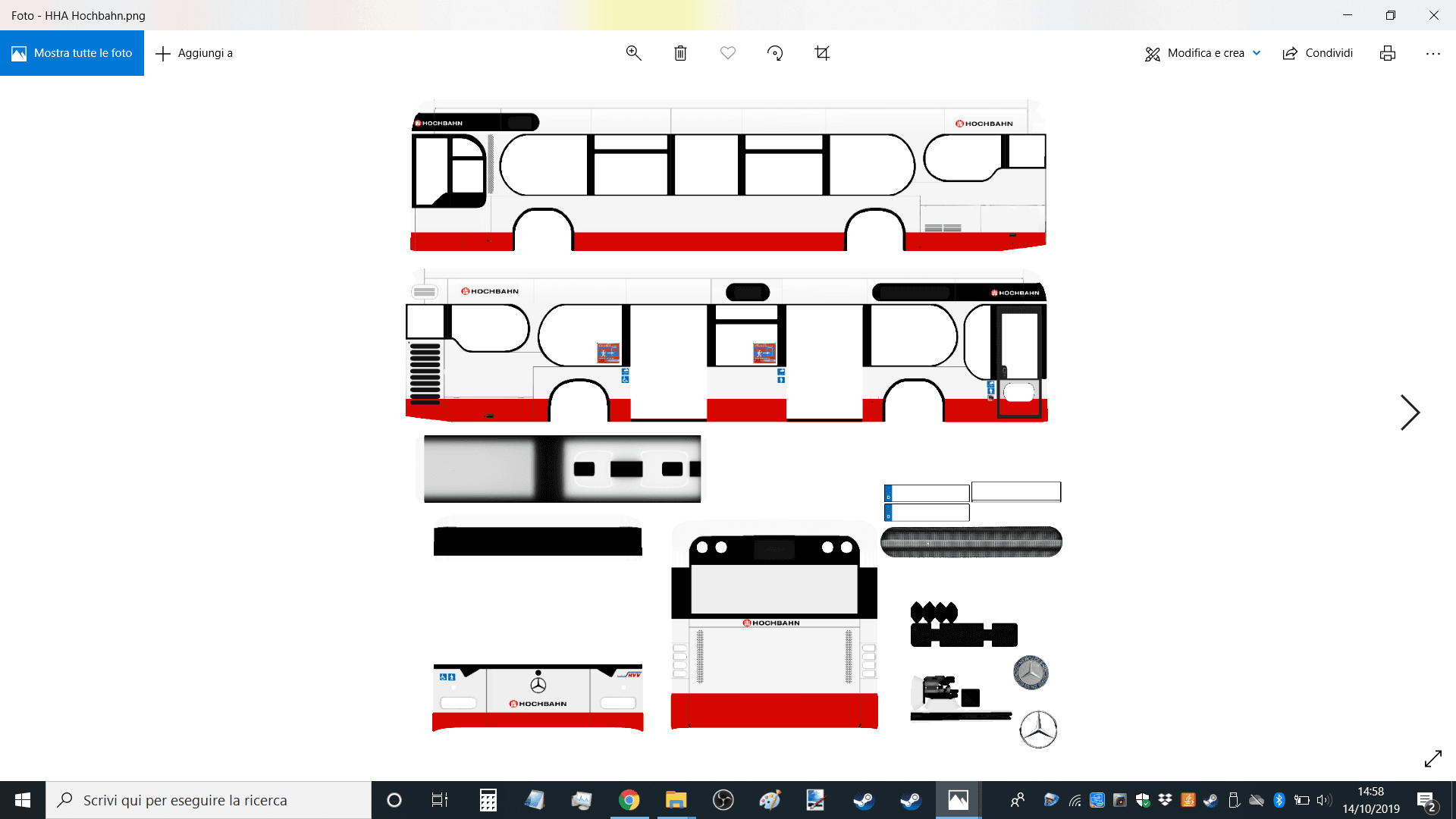Open the print icon

pos(1387,53)
